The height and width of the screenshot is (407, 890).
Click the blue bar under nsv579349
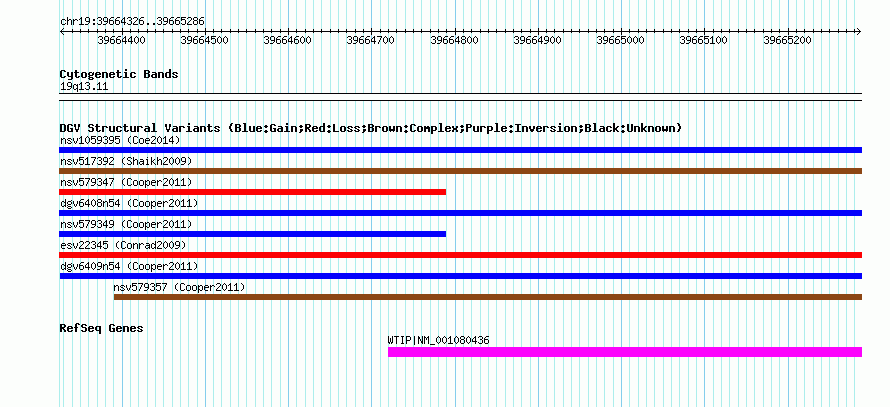[253, 234]
